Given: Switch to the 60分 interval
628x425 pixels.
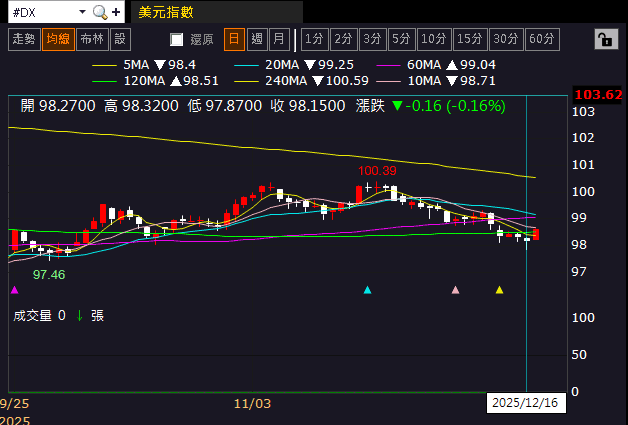Looking at the screenshot, I should [542, 39].
